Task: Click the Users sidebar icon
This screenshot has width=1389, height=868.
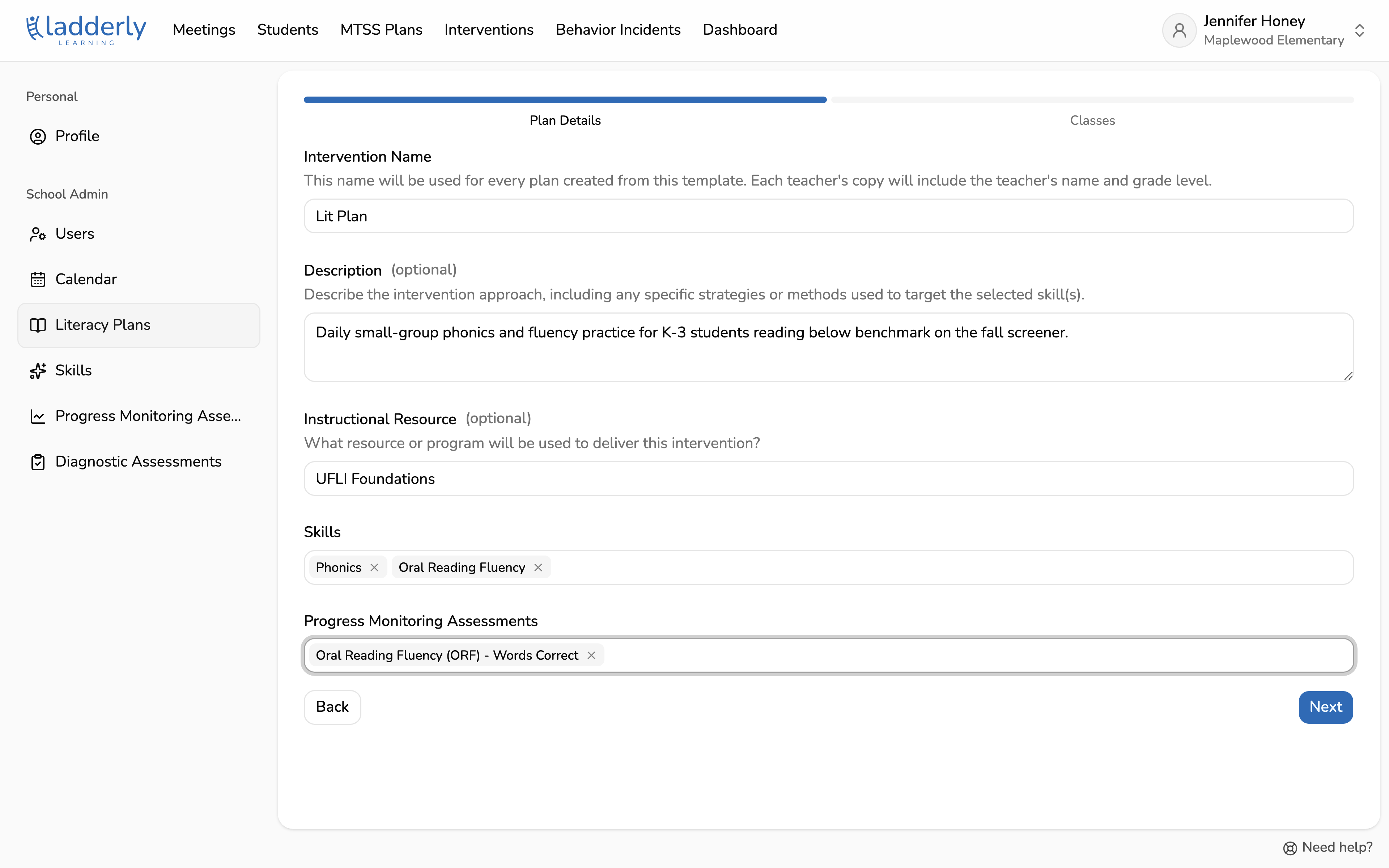Action: click(x=38, y=234)
